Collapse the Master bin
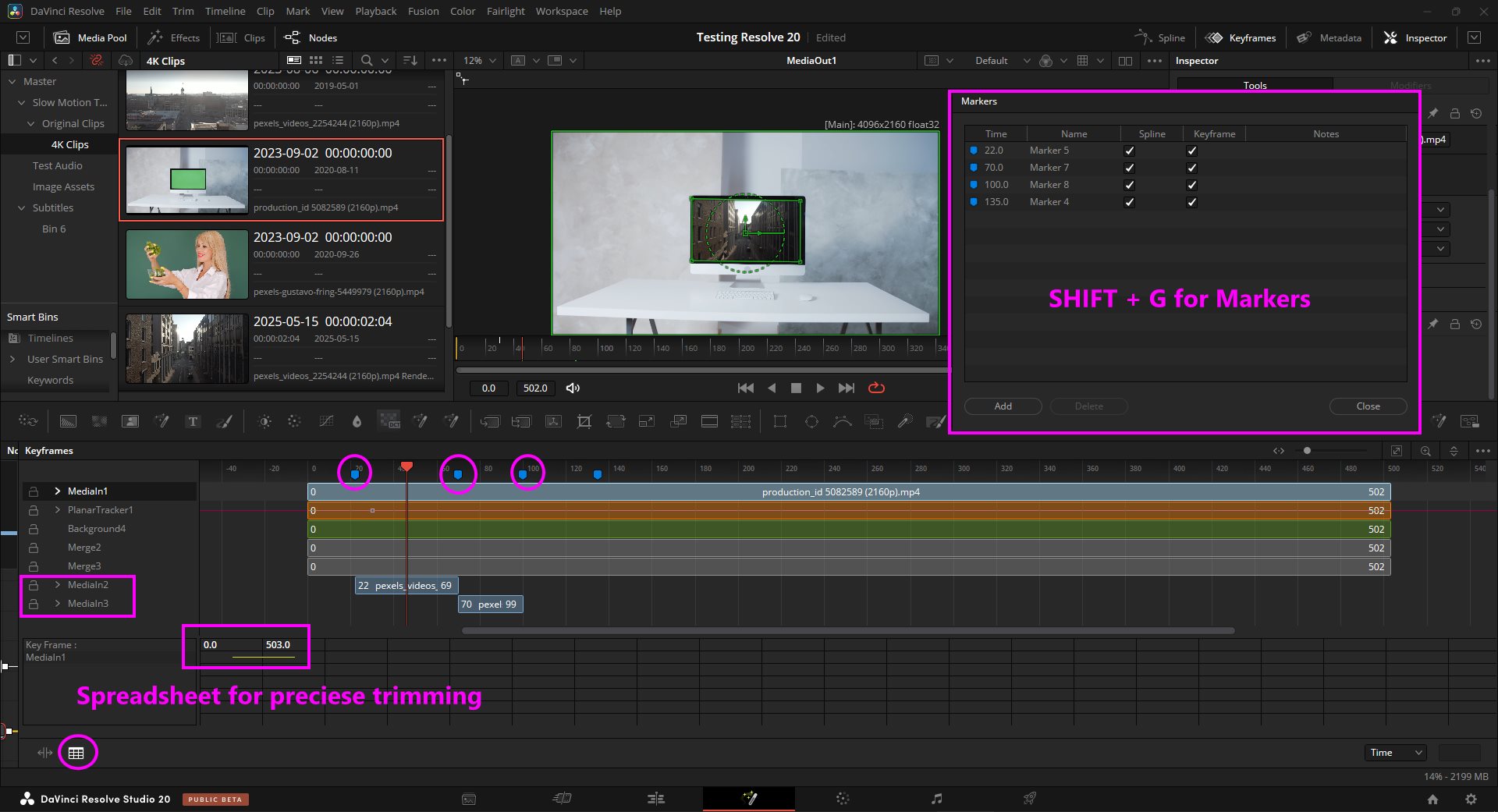Screen dimensions: 1498x812 (12, 81)
